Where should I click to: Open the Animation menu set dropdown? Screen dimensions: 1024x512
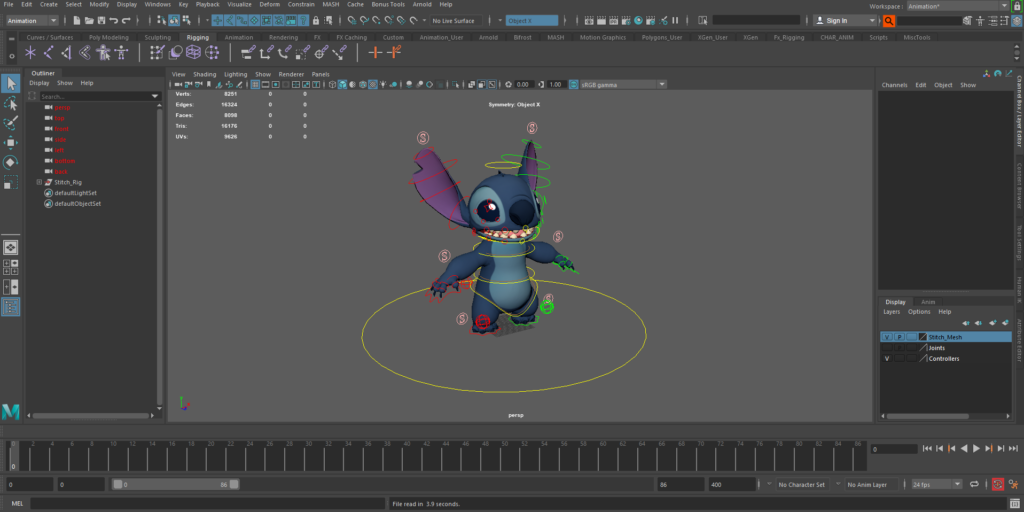click(x=32, y=21)
